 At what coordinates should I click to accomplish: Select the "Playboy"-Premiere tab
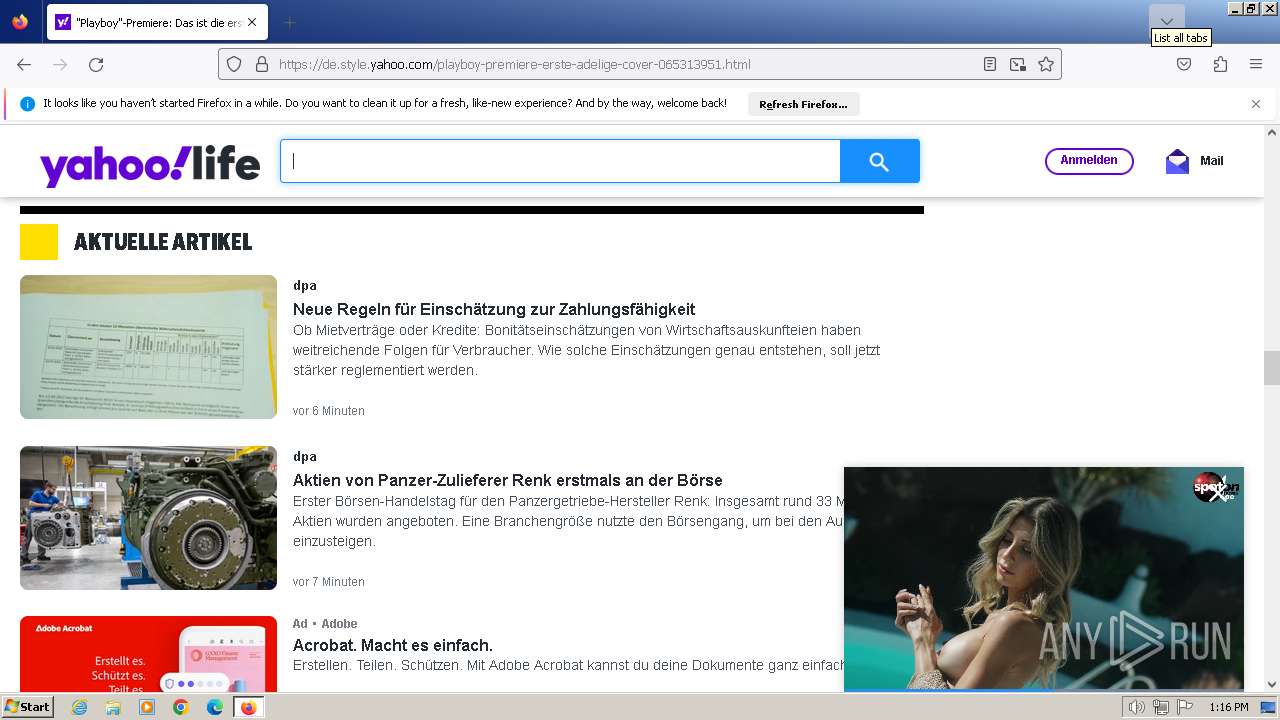tap(157, 22)
